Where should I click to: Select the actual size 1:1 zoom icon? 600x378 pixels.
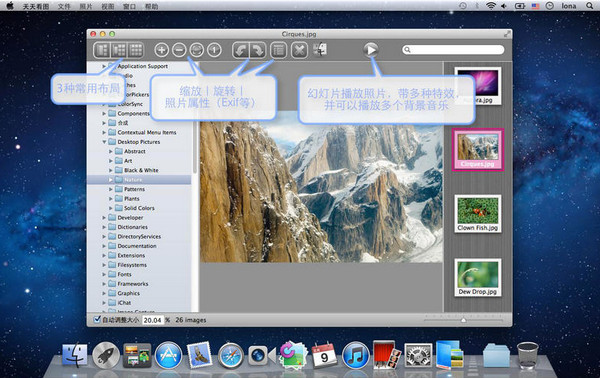click(x=214, y=50)
